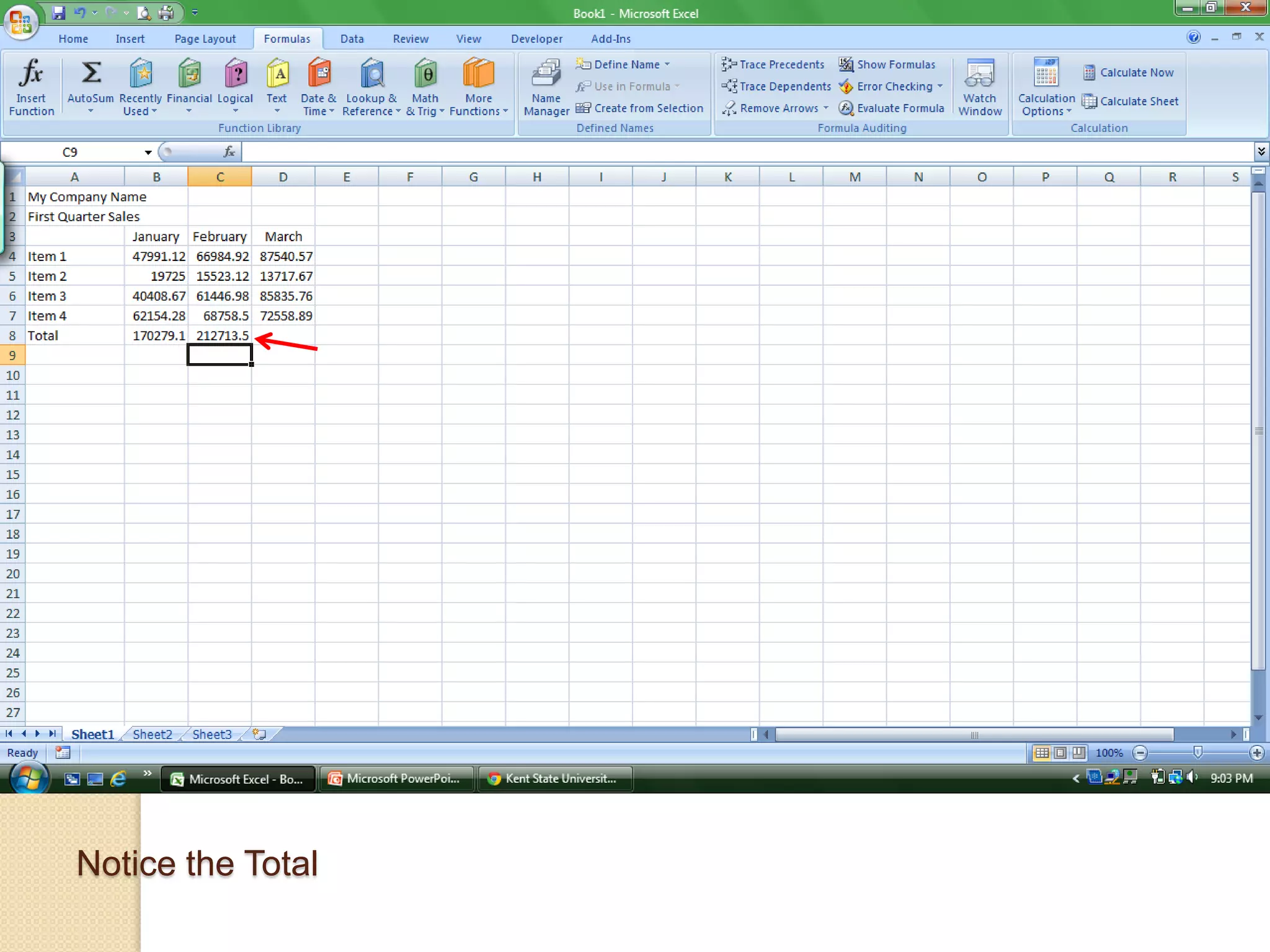Expand the Define Name dropdown

pos(667,64)
